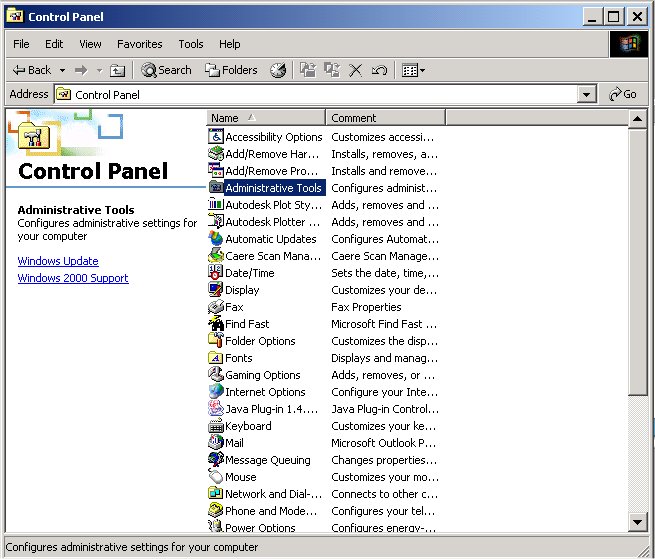Viewport: 655px width, 559px height.
Task: Click the History toolbar icon
Action: (278, 70)
